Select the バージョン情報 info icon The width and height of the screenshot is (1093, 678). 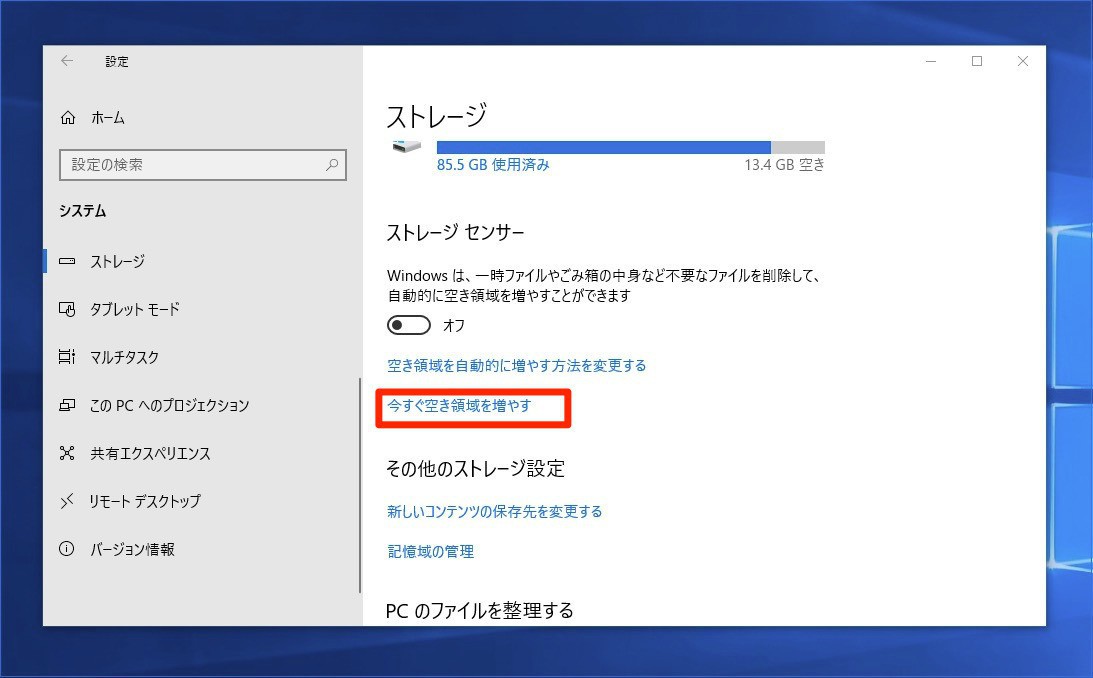tap(67, 549)
